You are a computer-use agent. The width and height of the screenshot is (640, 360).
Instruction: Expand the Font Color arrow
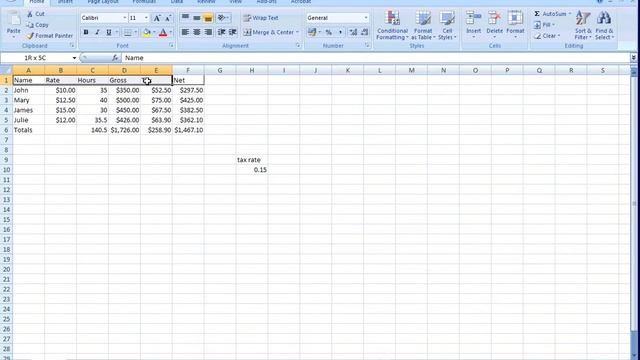pos(171,32)
